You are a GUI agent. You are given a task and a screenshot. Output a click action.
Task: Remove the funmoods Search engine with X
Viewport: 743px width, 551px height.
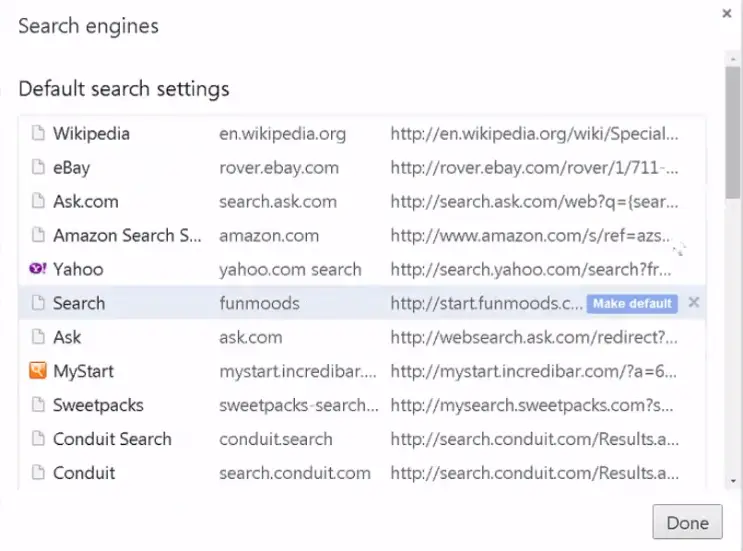click(x=694, y=302)
